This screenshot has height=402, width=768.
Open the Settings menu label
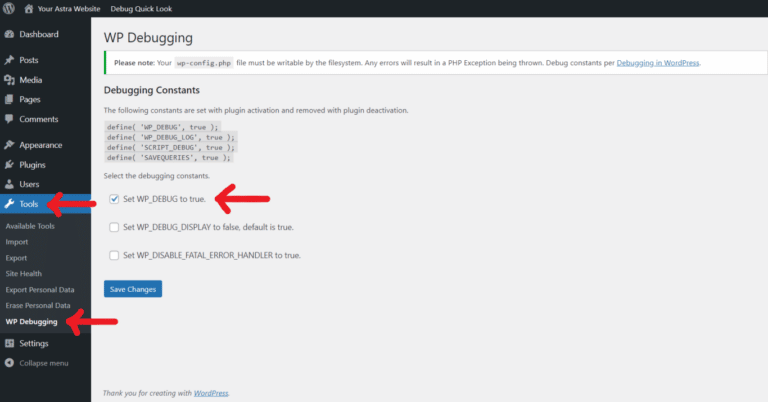[34, 343]
